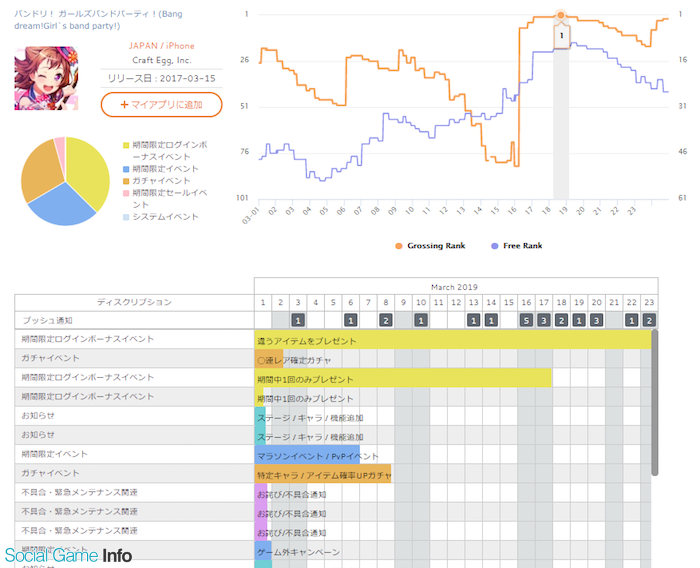Click the Craft Egg, Inc. publisher name
This screenshot has width=700, height=568.
[x=162, y=60]
